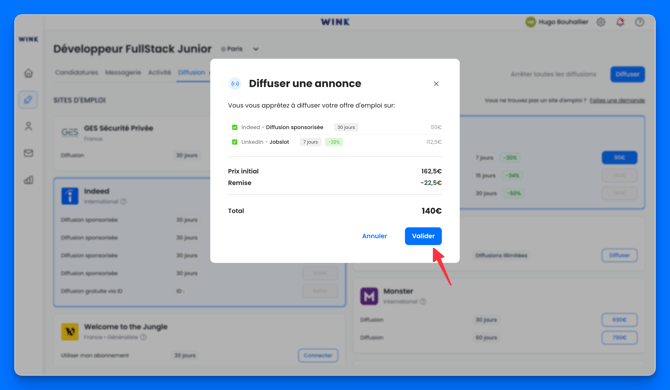Viewport: 670px width, 390px height.
Task: Switch to the Candidatures tab
Action: [76, 72]
